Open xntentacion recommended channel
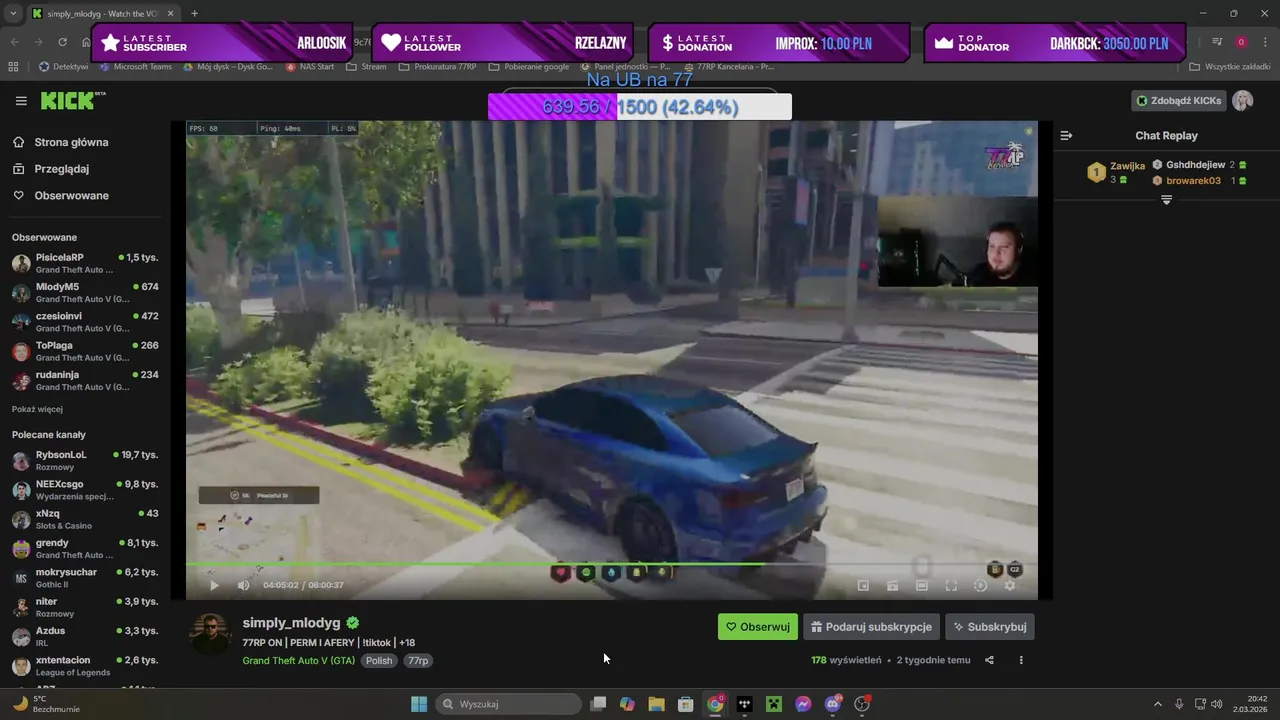Viewport: 1280px width, 720px height. pyautogui.click(x=84, y=666)
